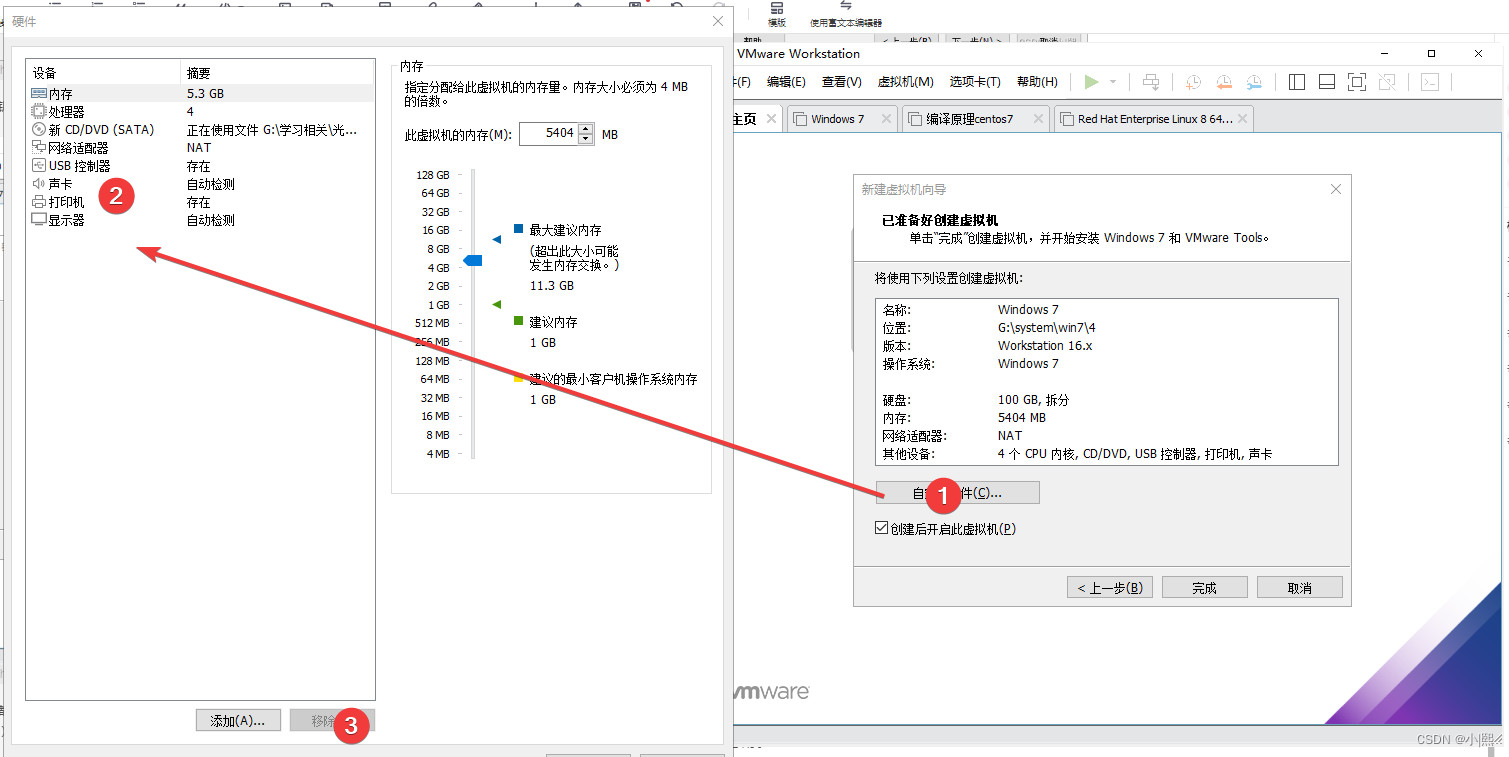This screenshot has width=1509, height=757.
Task: Open the 虚拟机(M) menu
Action: 905,82
